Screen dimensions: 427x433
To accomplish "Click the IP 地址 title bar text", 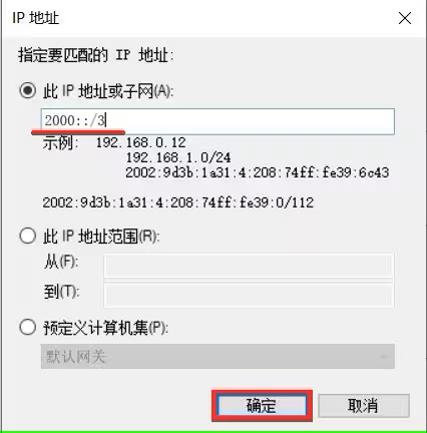I will (36, 18).
